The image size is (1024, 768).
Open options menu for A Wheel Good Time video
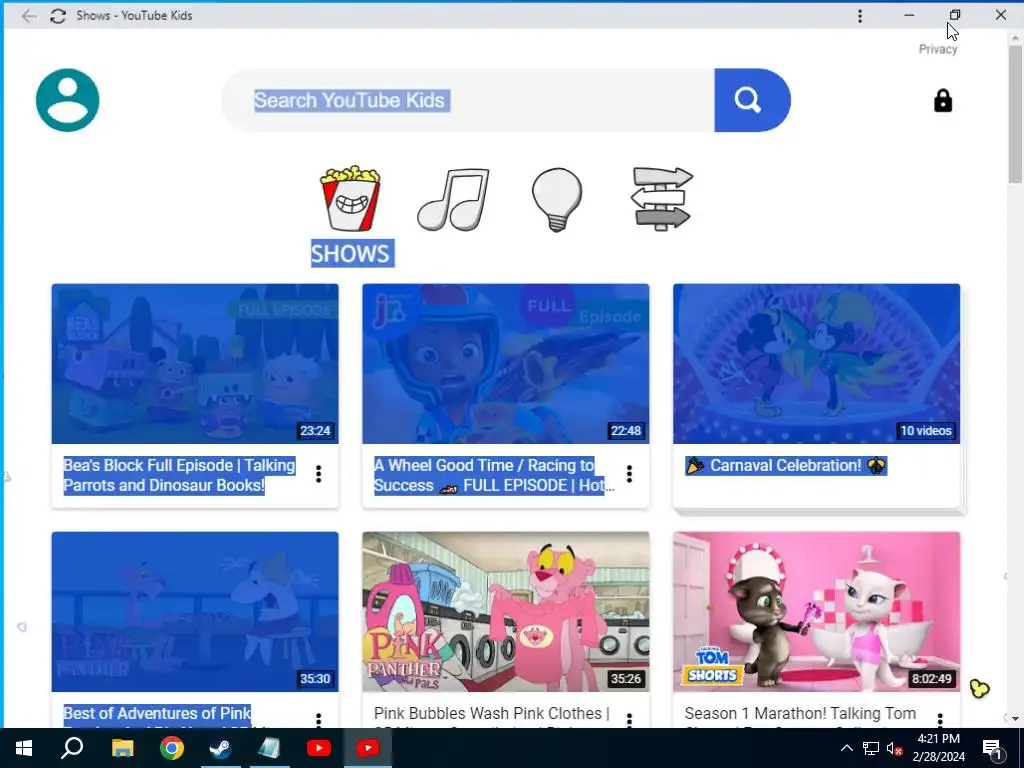(x=630, y=474)
